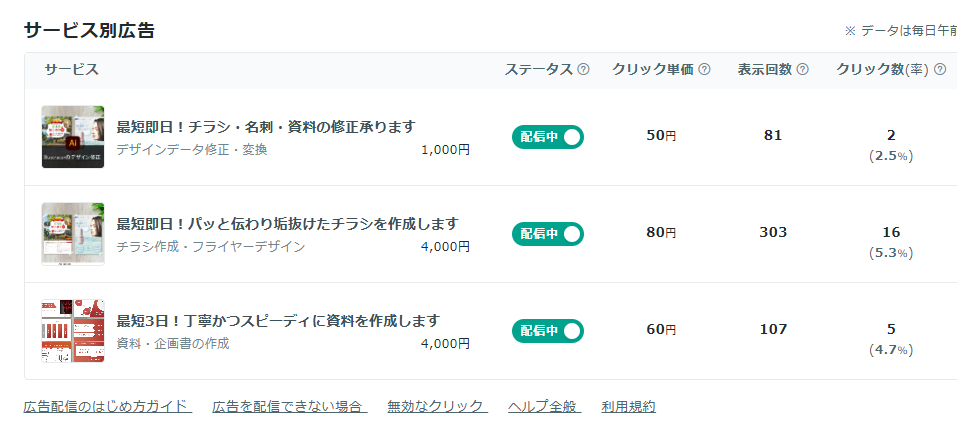Toggle 配信中 switch for 資料を作成します service

click(x=548, y=331)
